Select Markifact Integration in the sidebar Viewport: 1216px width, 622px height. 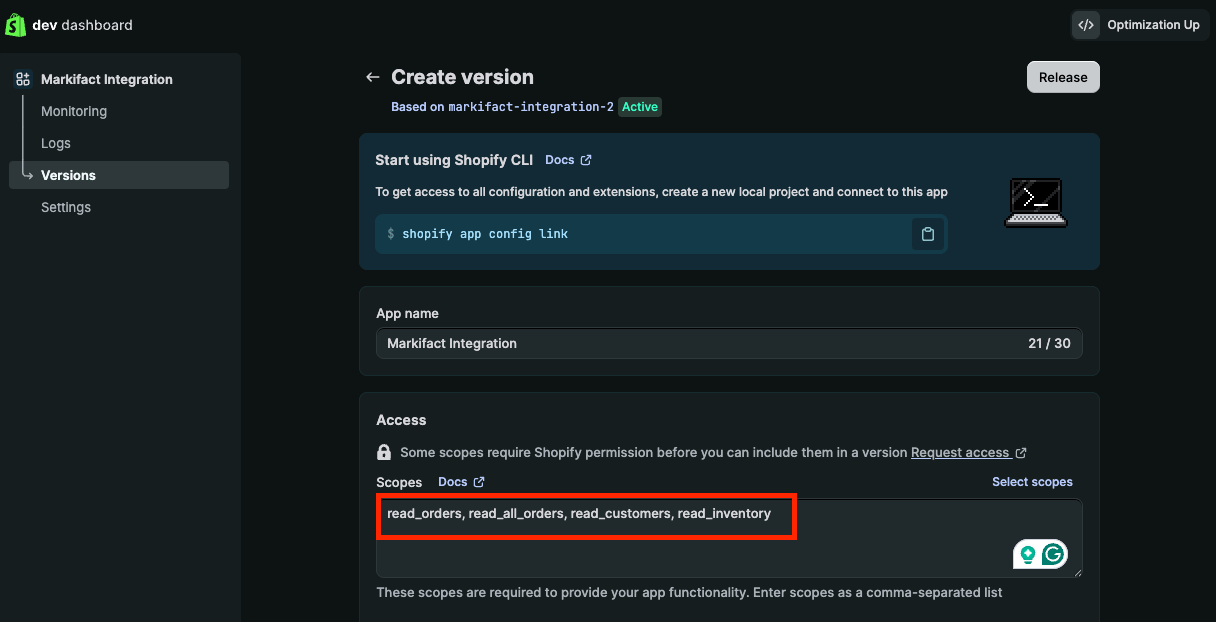[x=107, y=79]
